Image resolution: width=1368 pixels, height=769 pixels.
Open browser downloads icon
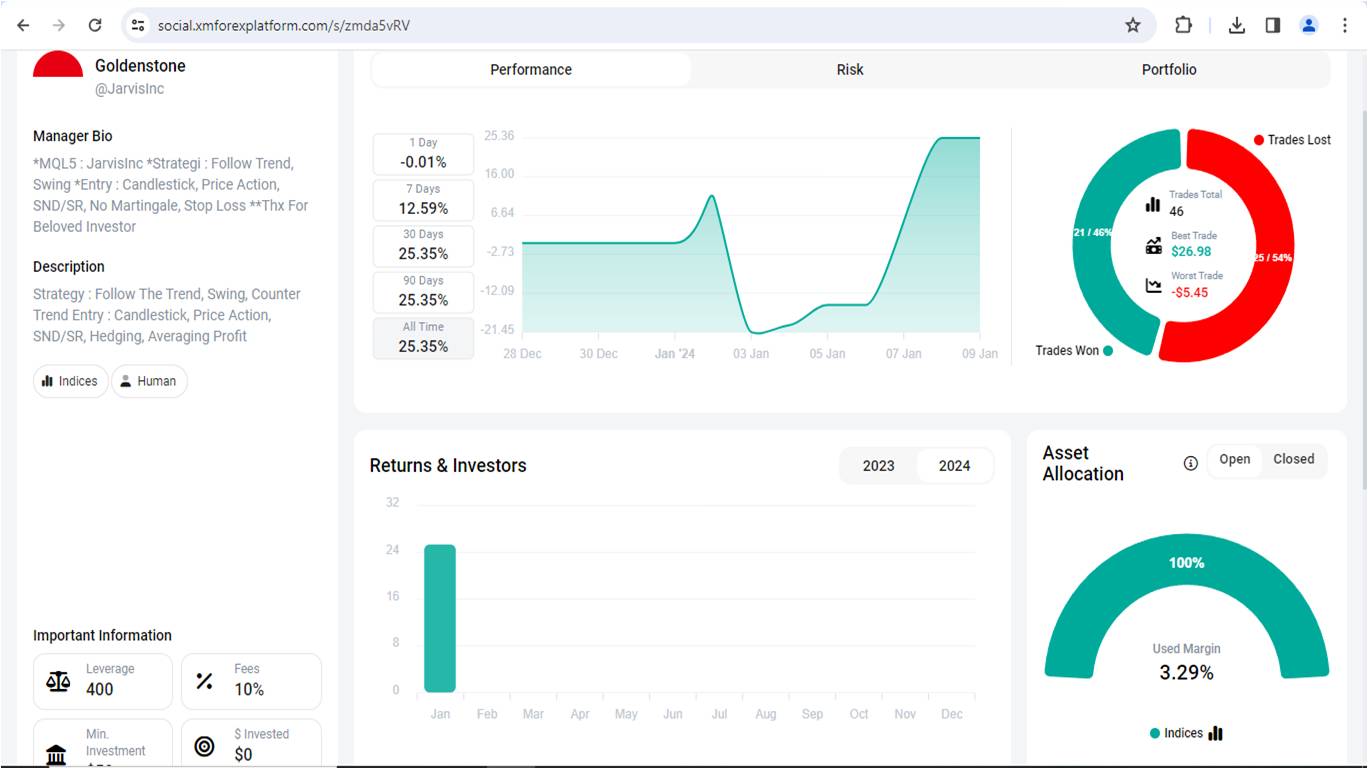click(x=1237, y=25)
